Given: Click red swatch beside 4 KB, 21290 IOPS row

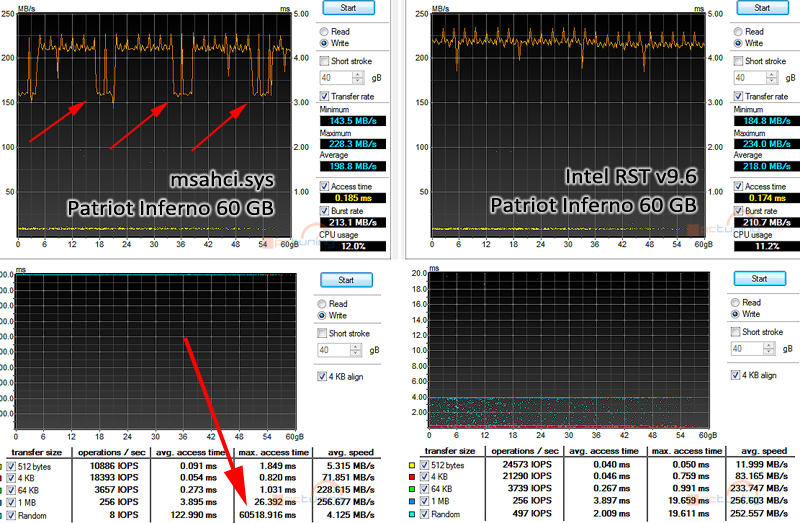Looking at the screenshot, I should (x=412, y=477).
